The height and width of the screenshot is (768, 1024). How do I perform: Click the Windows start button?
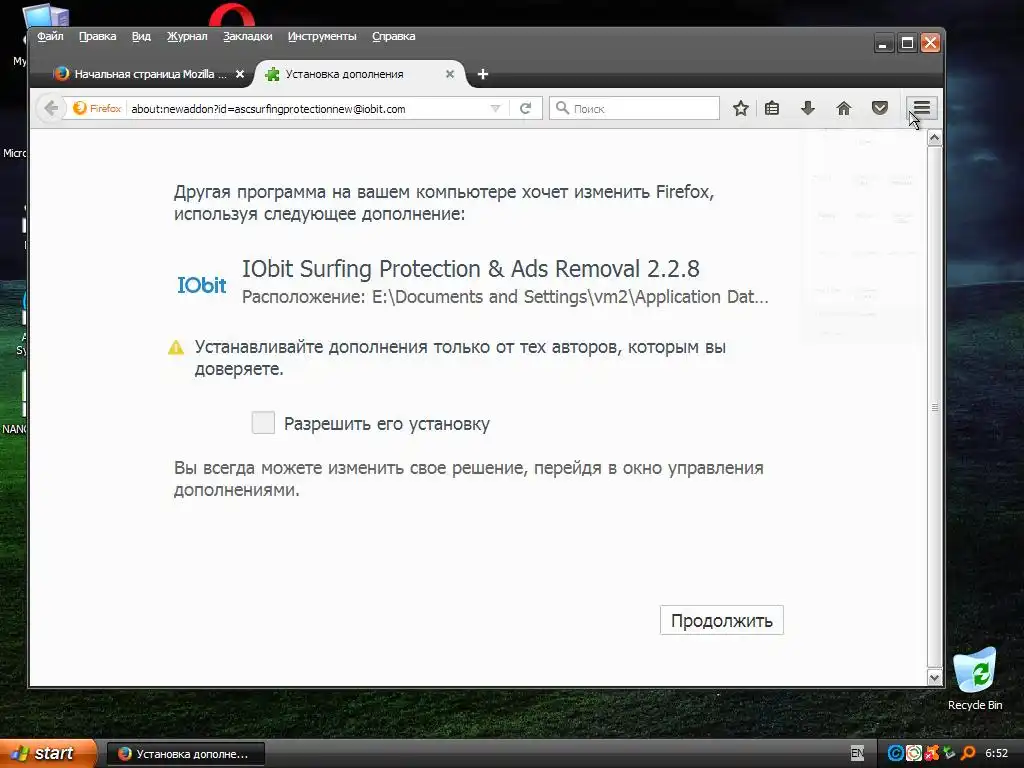coord(47,753)
